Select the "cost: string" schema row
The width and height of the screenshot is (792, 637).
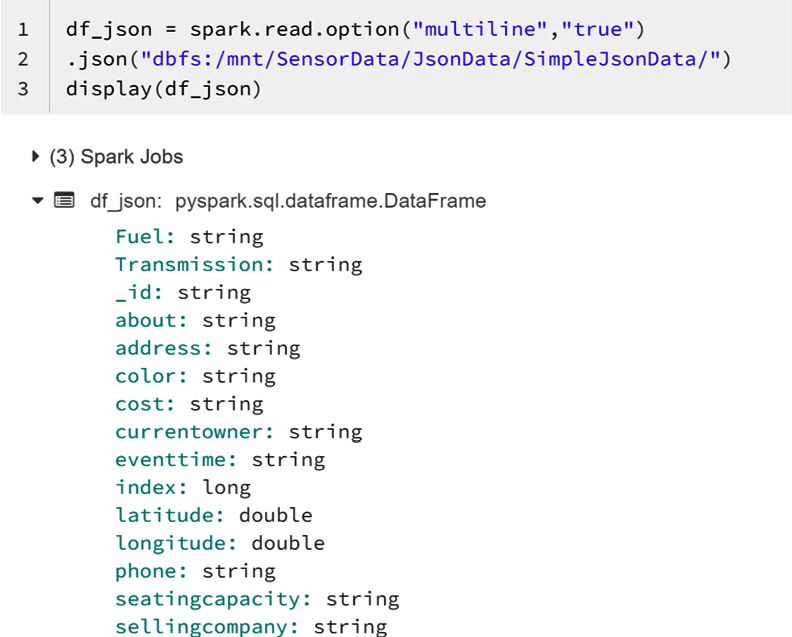189,404
